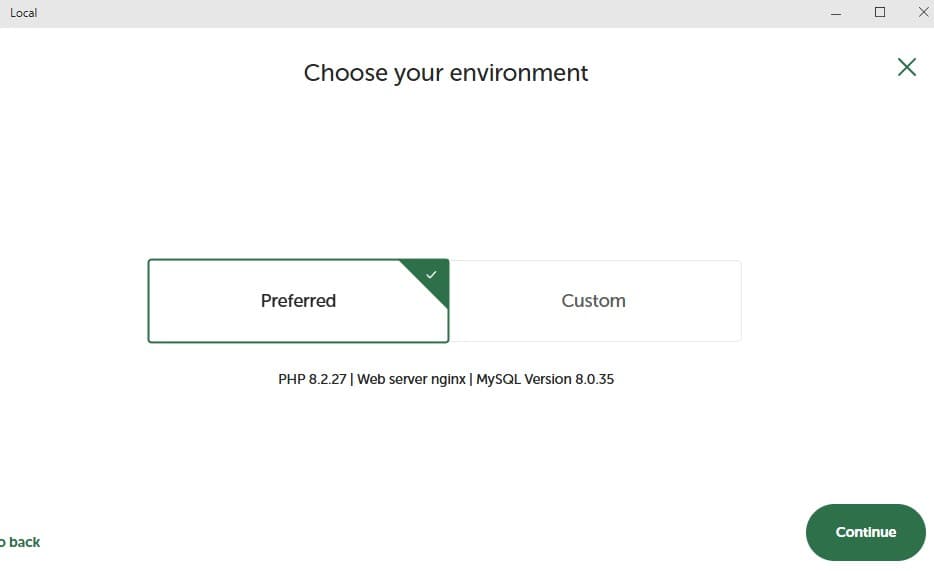Go back to the previous step
This screenshot has height=571, width=934.
pos(21,542)
